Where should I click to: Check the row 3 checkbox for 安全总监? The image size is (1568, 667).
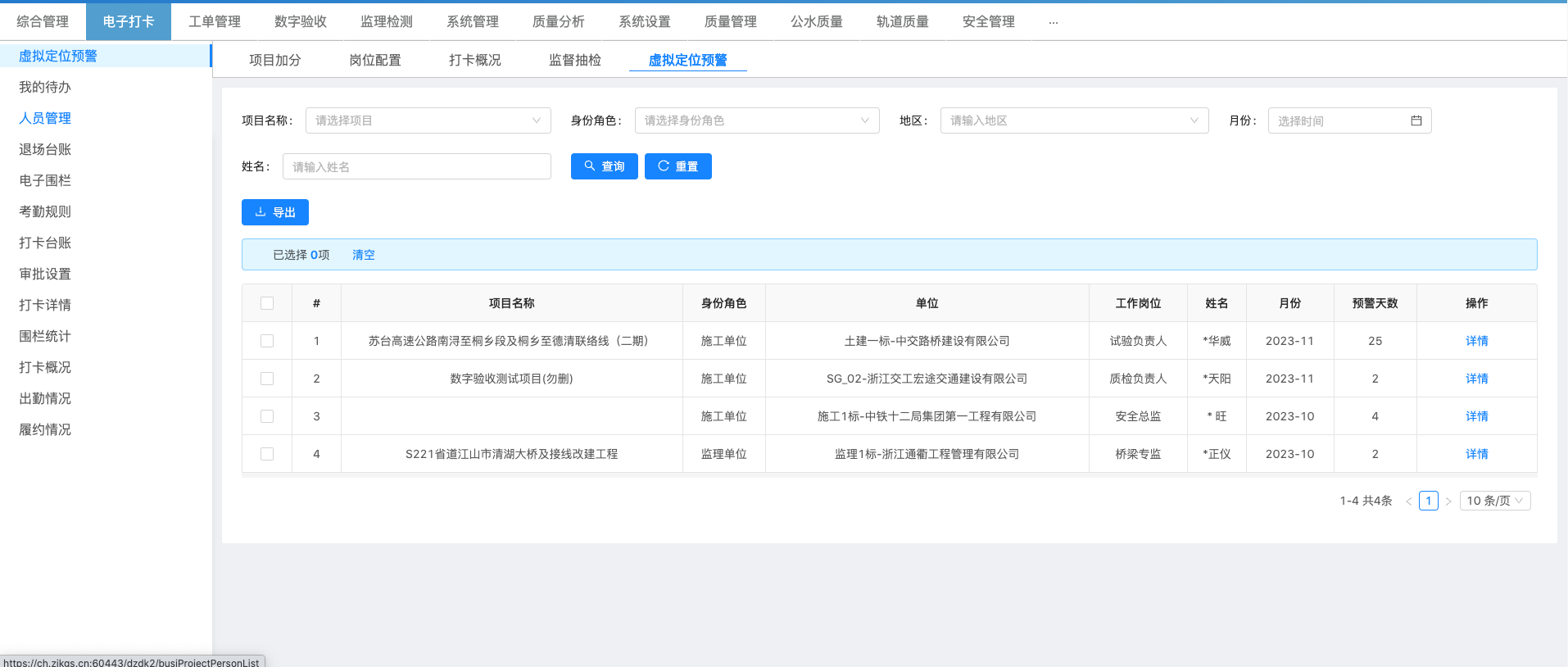pos(267,416)
